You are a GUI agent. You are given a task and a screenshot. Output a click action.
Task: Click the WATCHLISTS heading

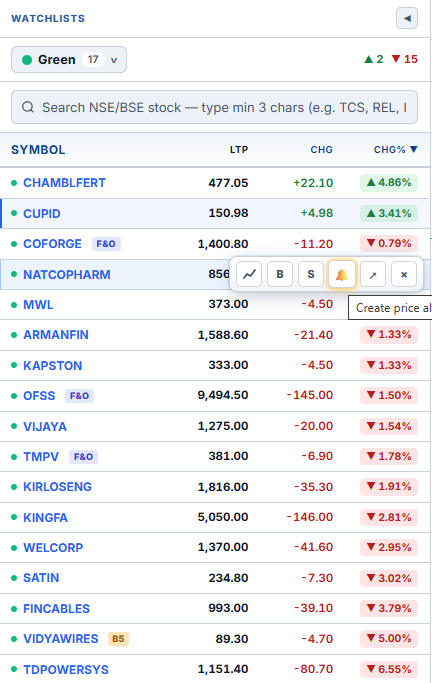[x=48, y=18]
